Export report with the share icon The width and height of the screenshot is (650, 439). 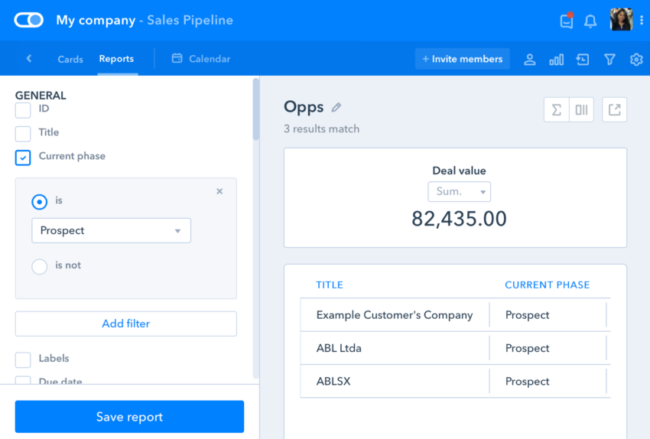coord(614,110)
